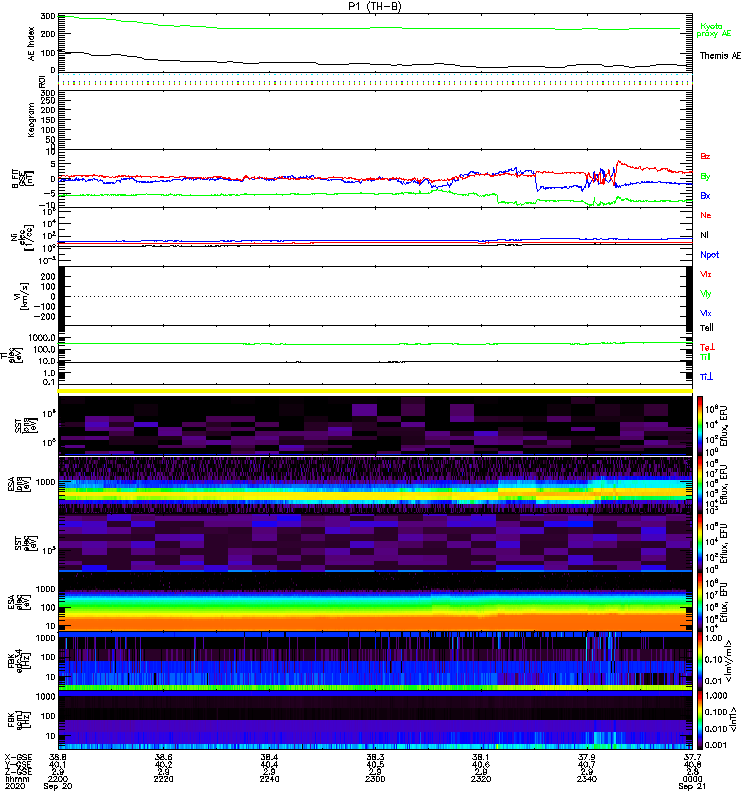
Task: Select the SST electrons panel color bar
Action: click(x=700, y=542)
